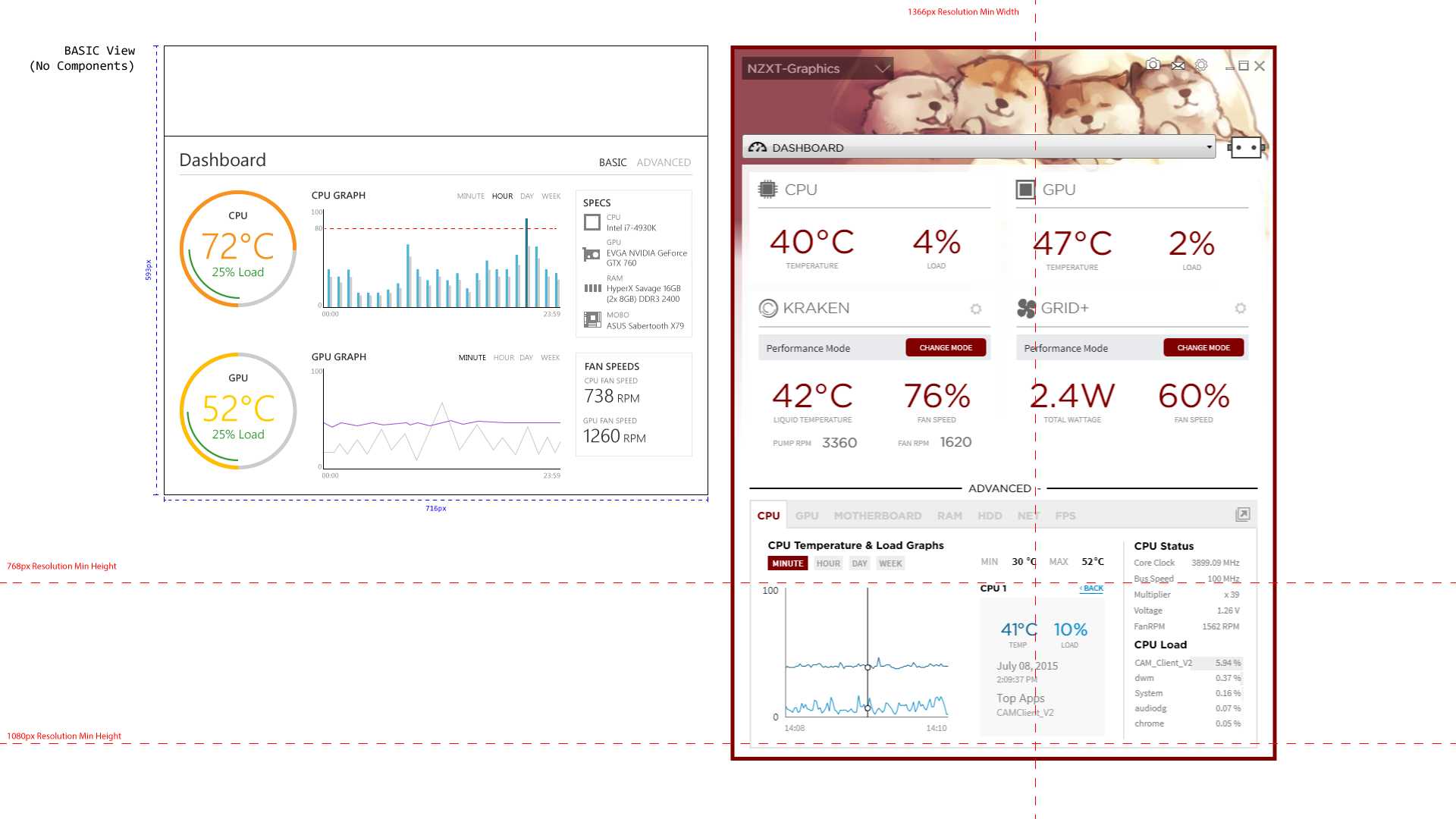
Task: Click the GPU chip icon
Action: pos(1025,190)
